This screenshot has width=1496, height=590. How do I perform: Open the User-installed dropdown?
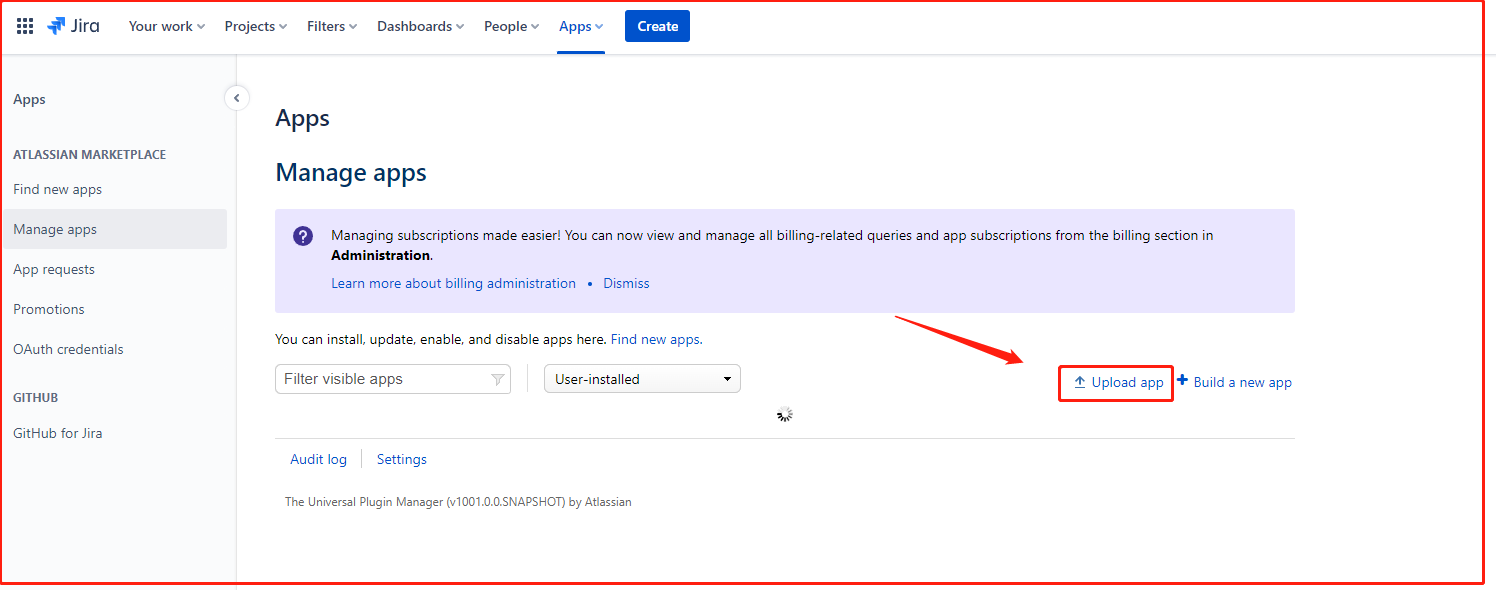click(x=642, y=379)
